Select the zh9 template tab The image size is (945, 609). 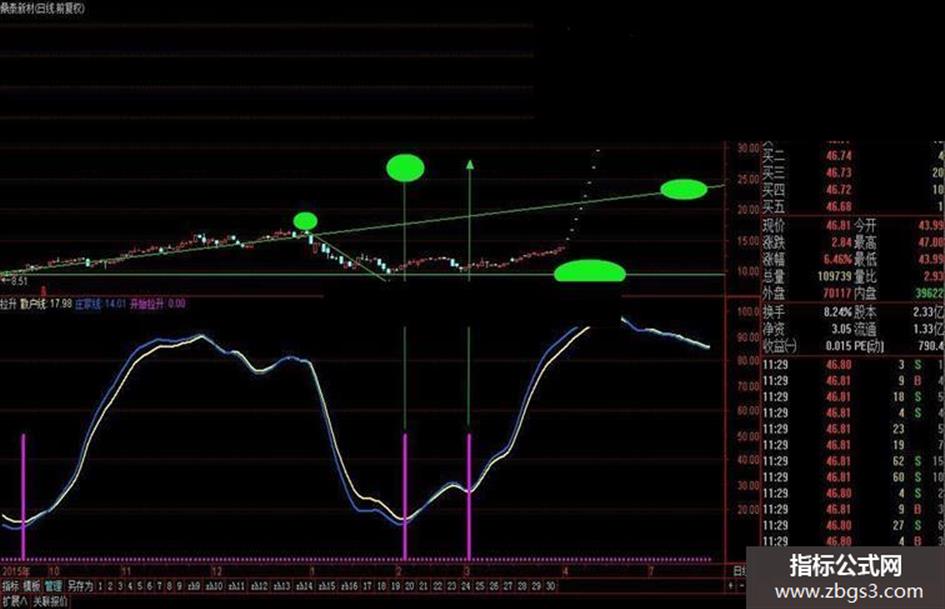click(x=194, y=586)
